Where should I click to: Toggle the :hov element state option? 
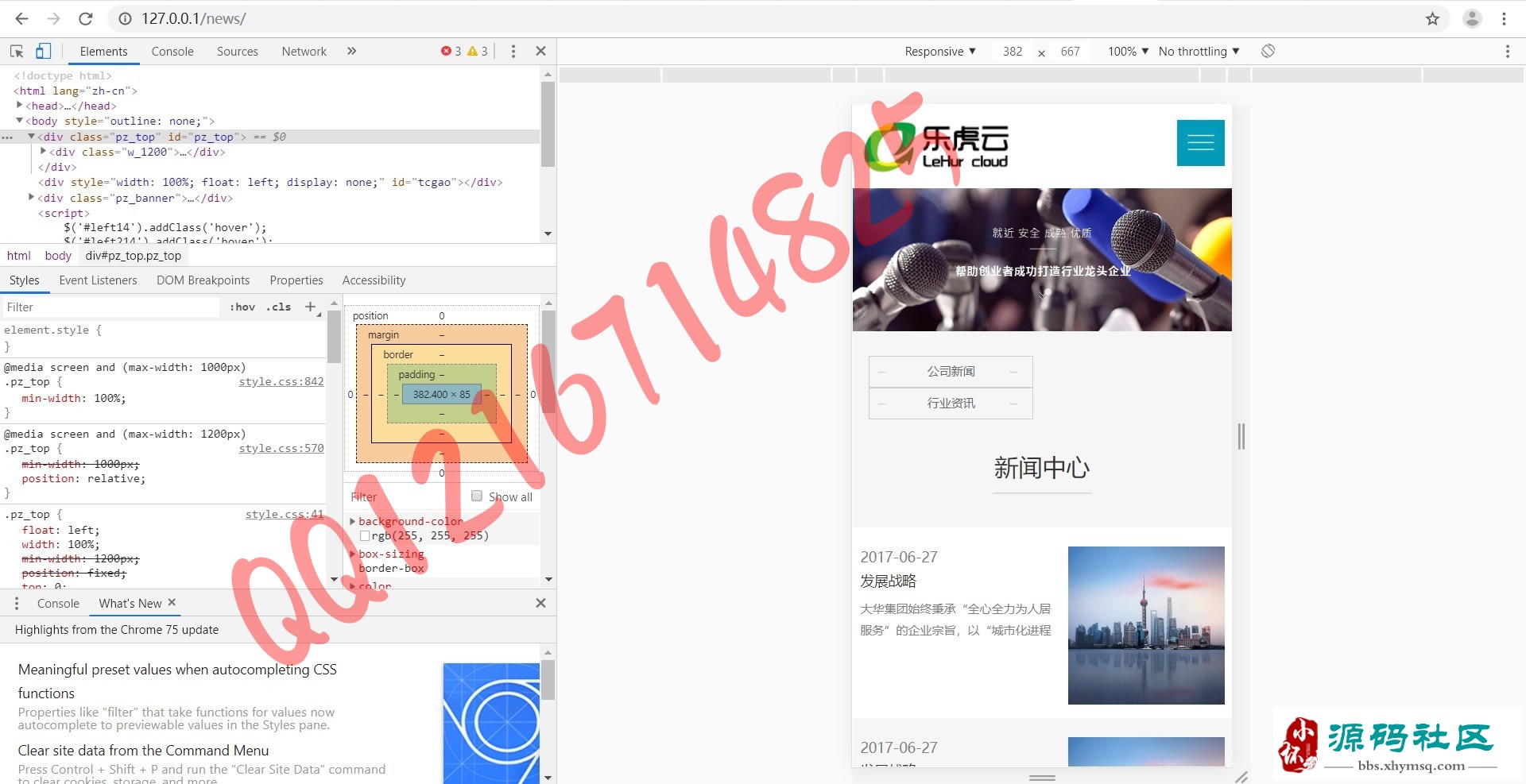[x=242, y=307]
